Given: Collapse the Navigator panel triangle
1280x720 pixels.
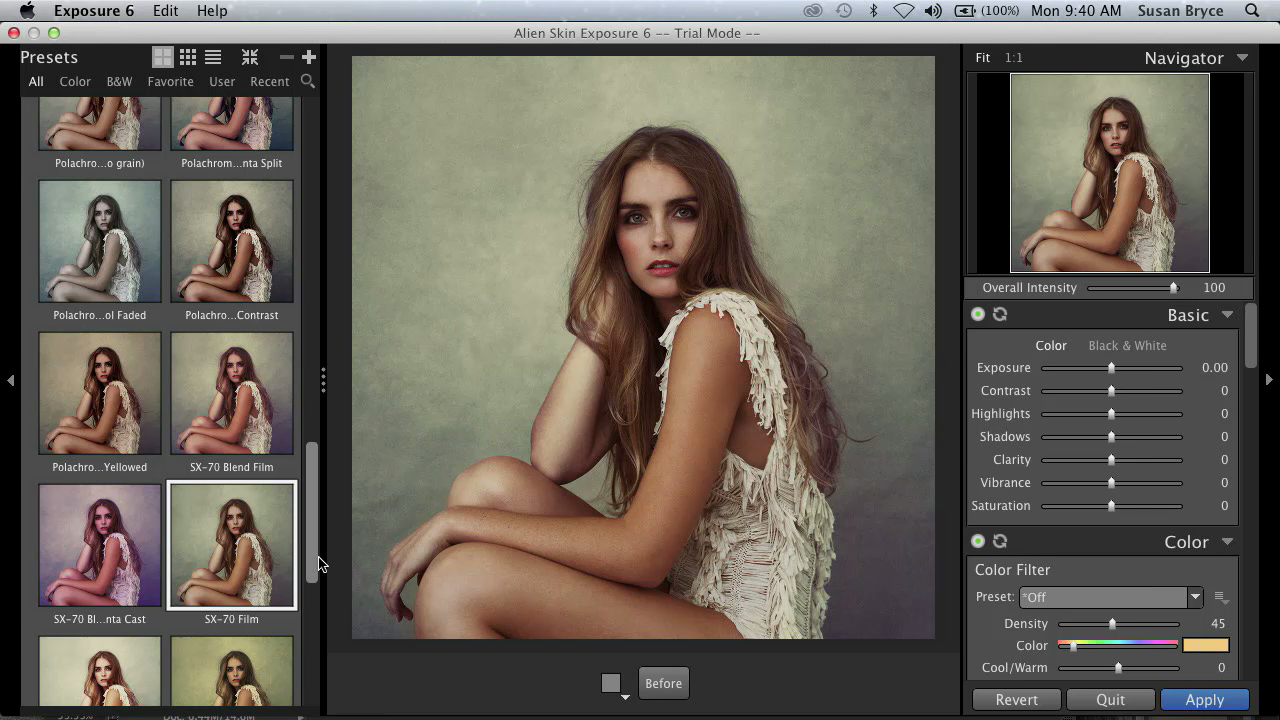Looking at the screenshot, I should [1242, 58].
